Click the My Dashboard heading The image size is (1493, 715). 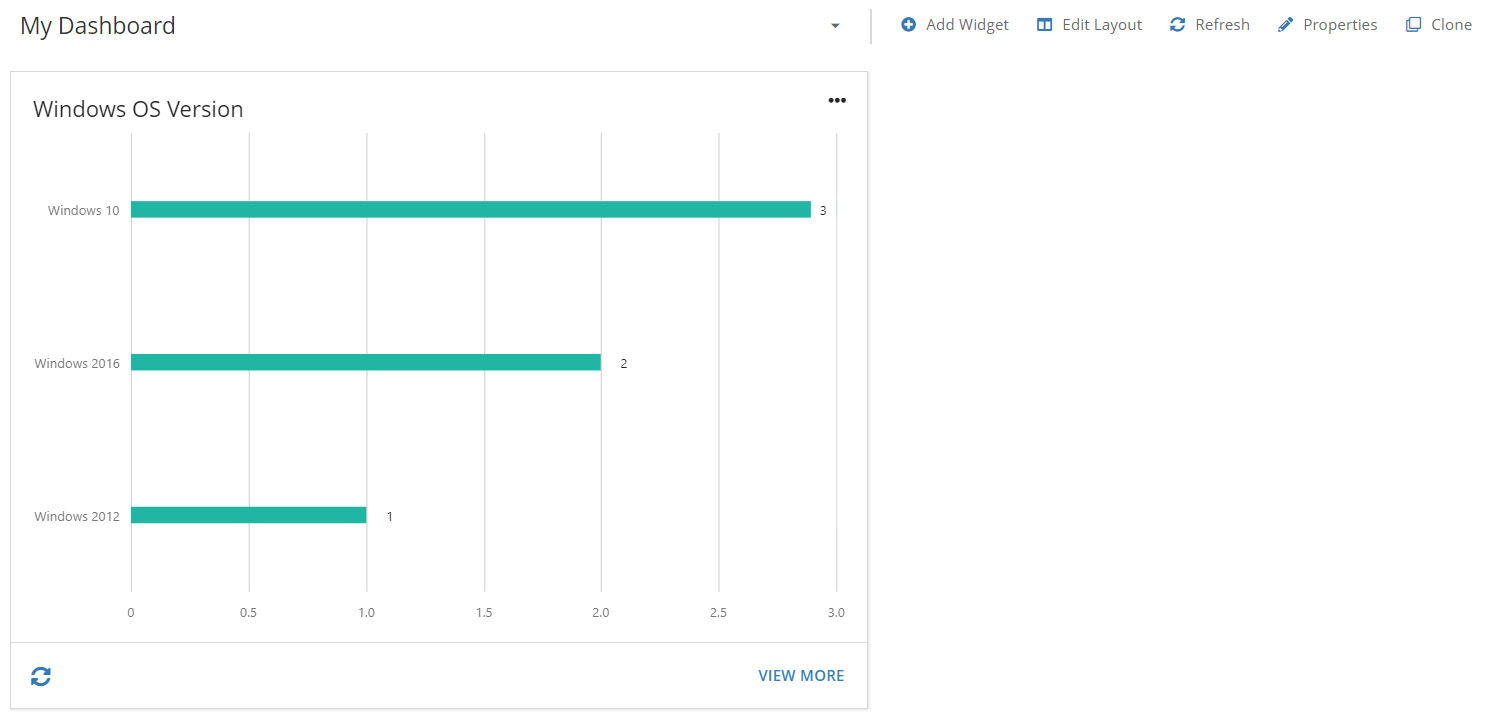click(x=97, y=26)
